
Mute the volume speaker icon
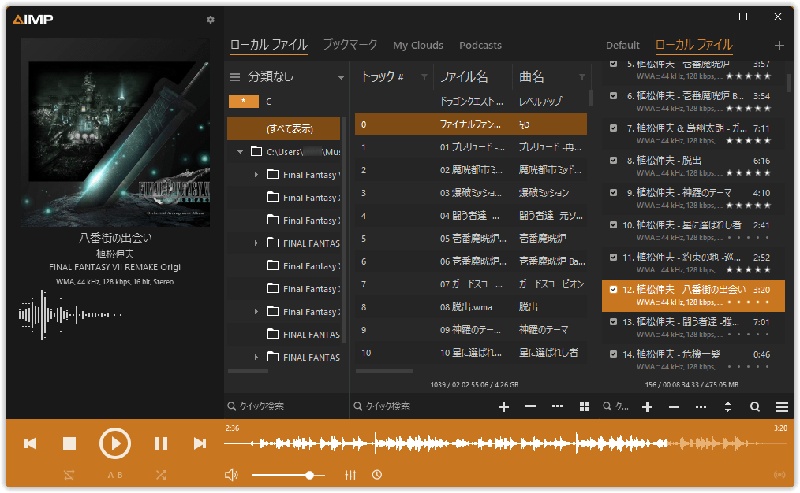[x=231, y=475]
